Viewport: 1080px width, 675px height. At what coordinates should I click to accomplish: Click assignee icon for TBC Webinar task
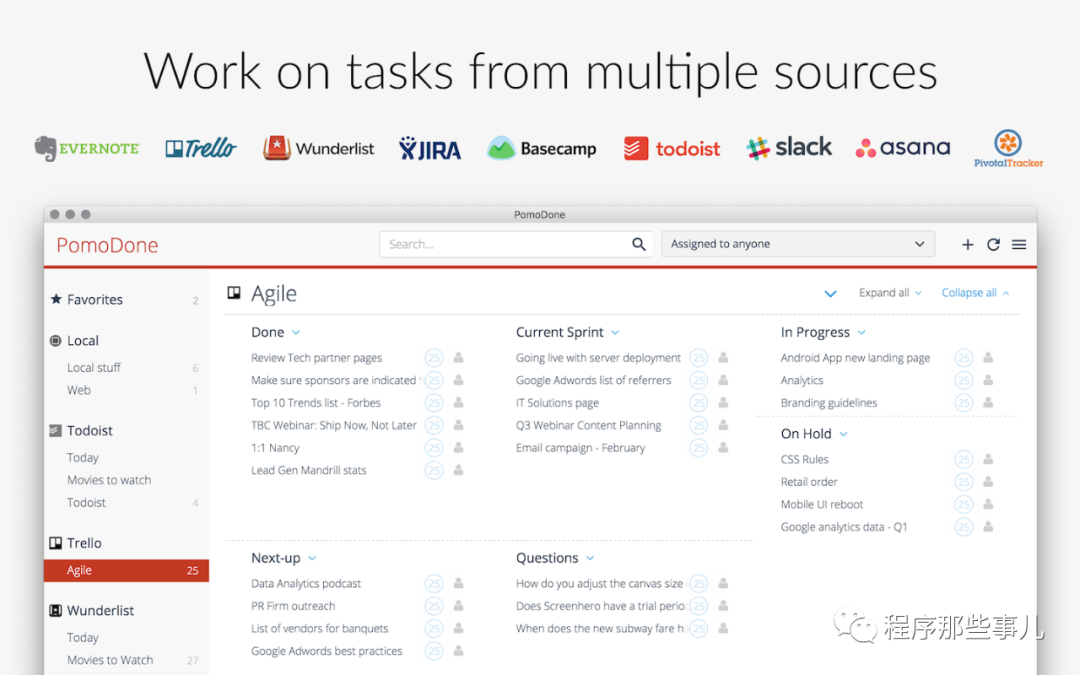click(x=459, y=424)
